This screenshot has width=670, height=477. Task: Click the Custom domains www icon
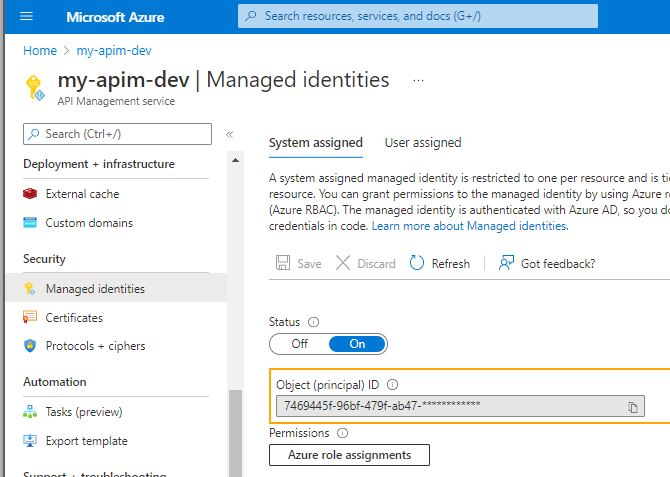pos(30,223)
